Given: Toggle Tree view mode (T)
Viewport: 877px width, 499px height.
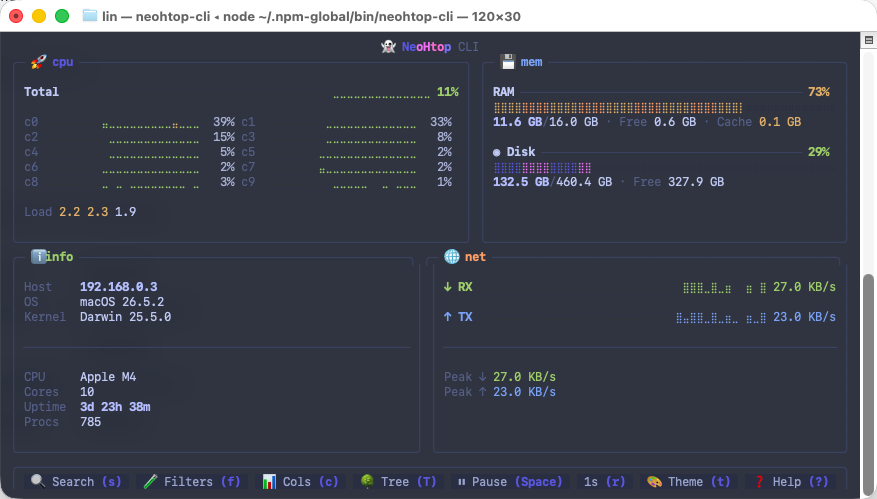Looking at the screenshot, I should [398, 482].
